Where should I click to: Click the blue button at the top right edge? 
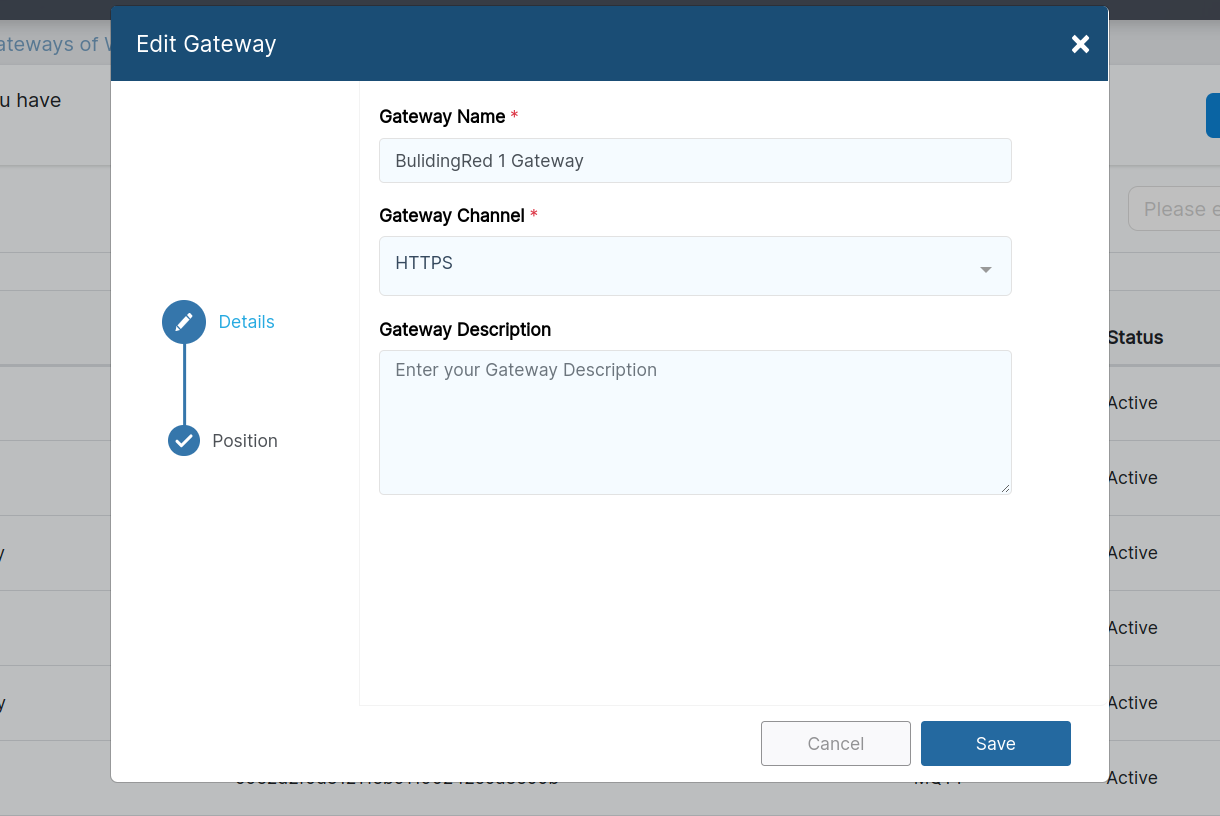pos(1213,115)
